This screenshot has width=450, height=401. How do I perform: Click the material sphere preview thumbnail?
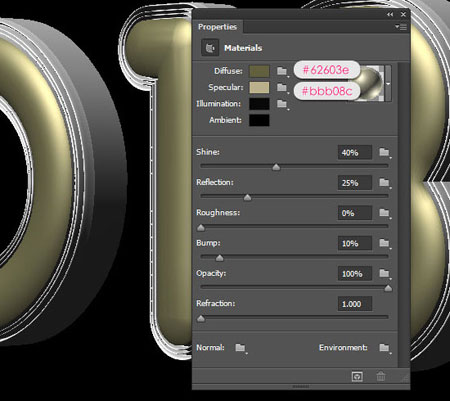point(371,84)
